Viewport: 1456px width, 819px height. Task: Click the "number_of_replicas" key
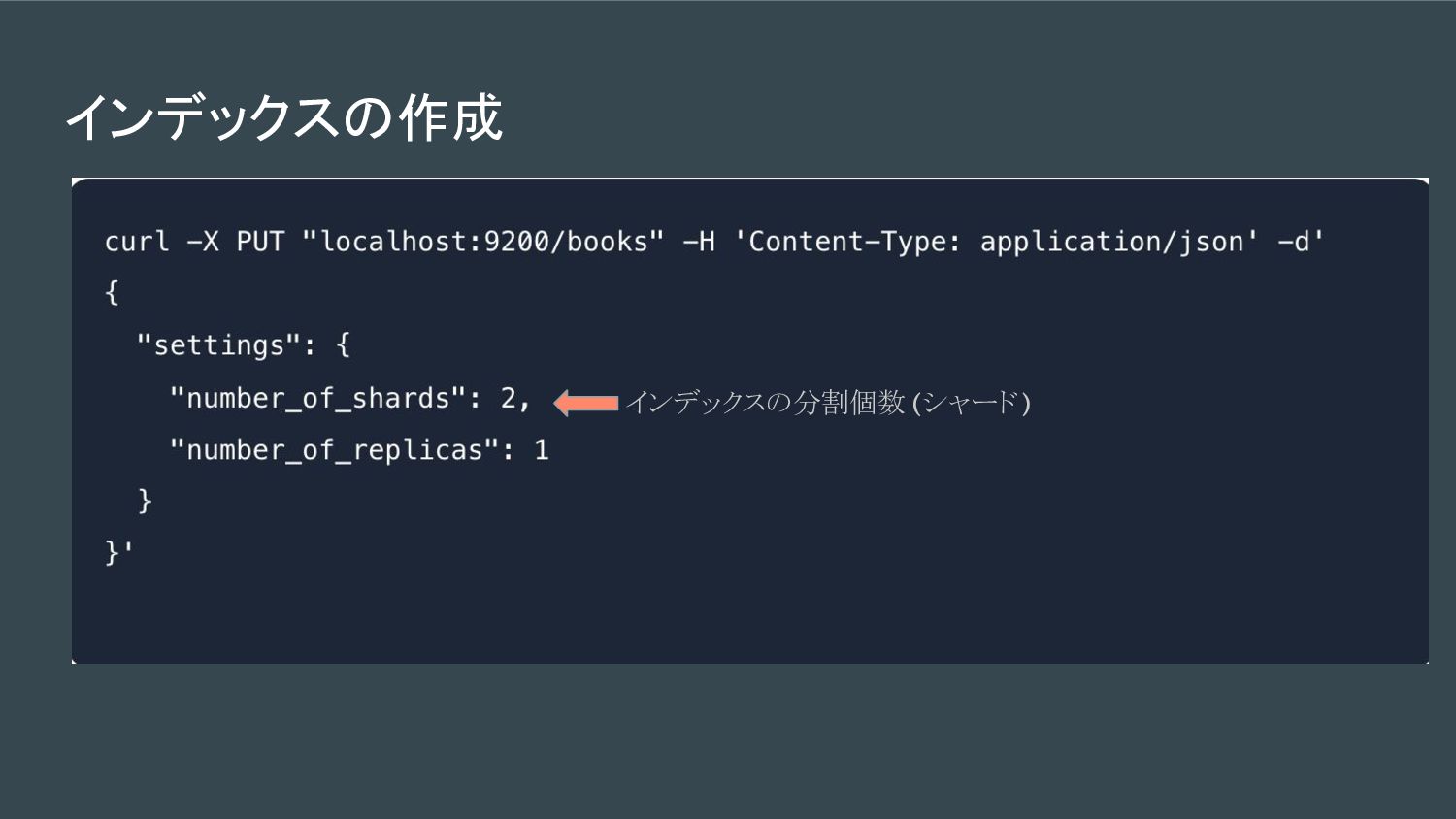pos(335,450)
